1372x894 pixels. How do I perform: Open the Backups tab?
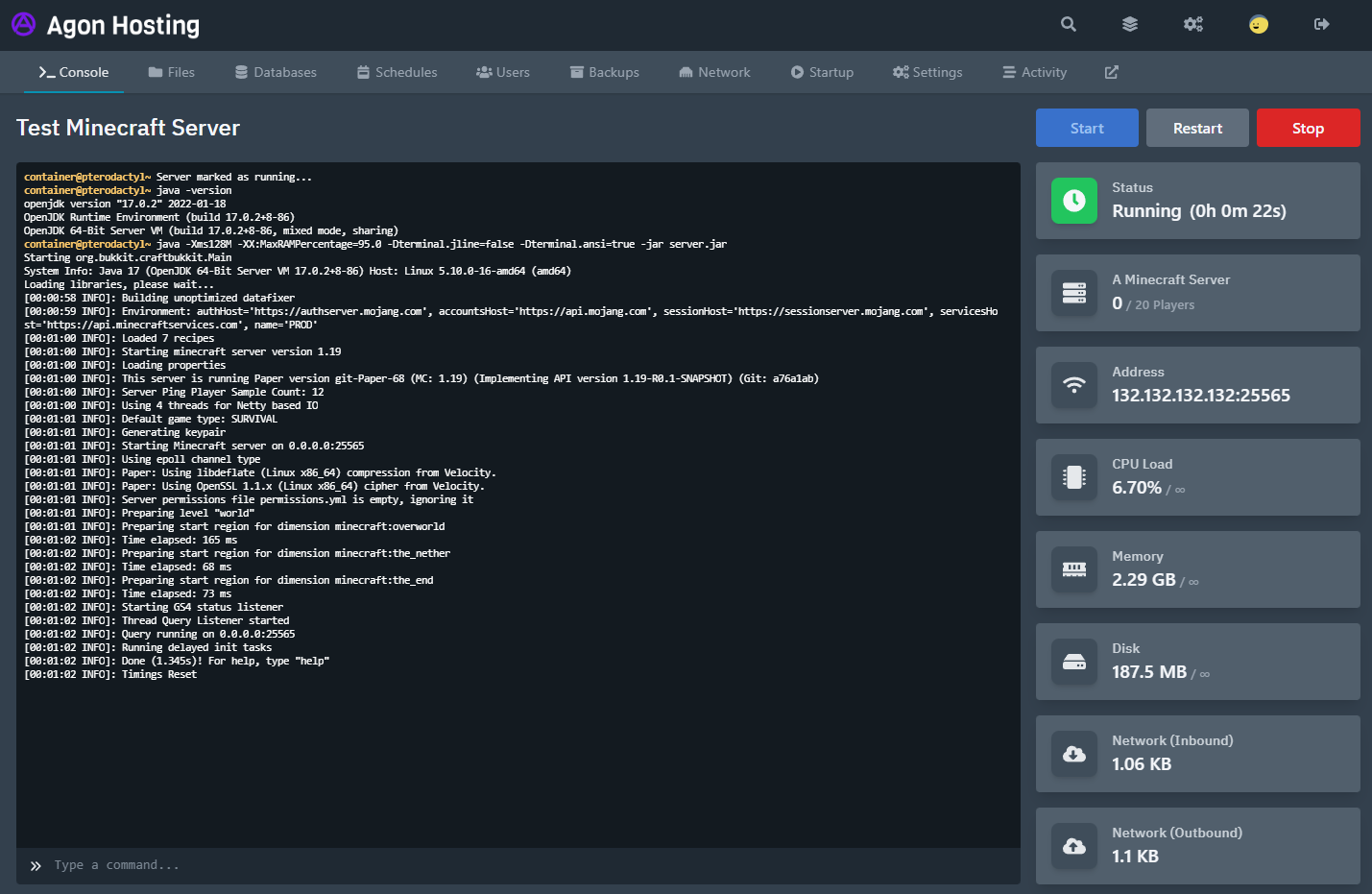tap(604, 72)
